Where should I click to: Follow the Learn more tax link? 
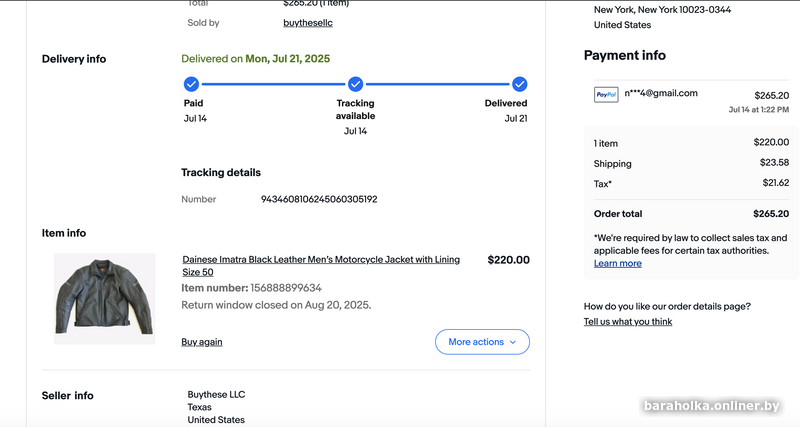pos(618,263)
